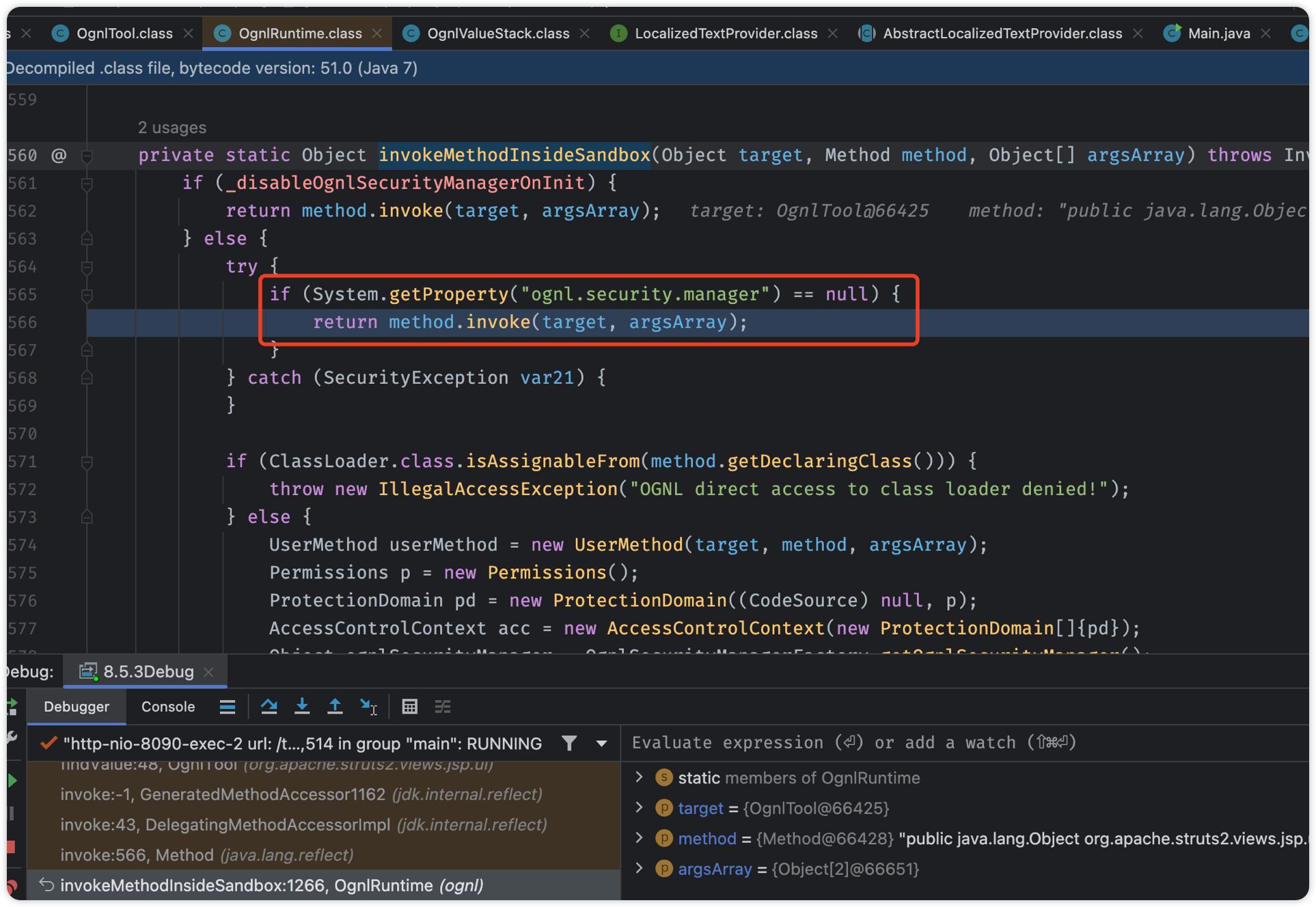
Task: Click line number 566 in gutter
Action: click(x=22, y=322)
